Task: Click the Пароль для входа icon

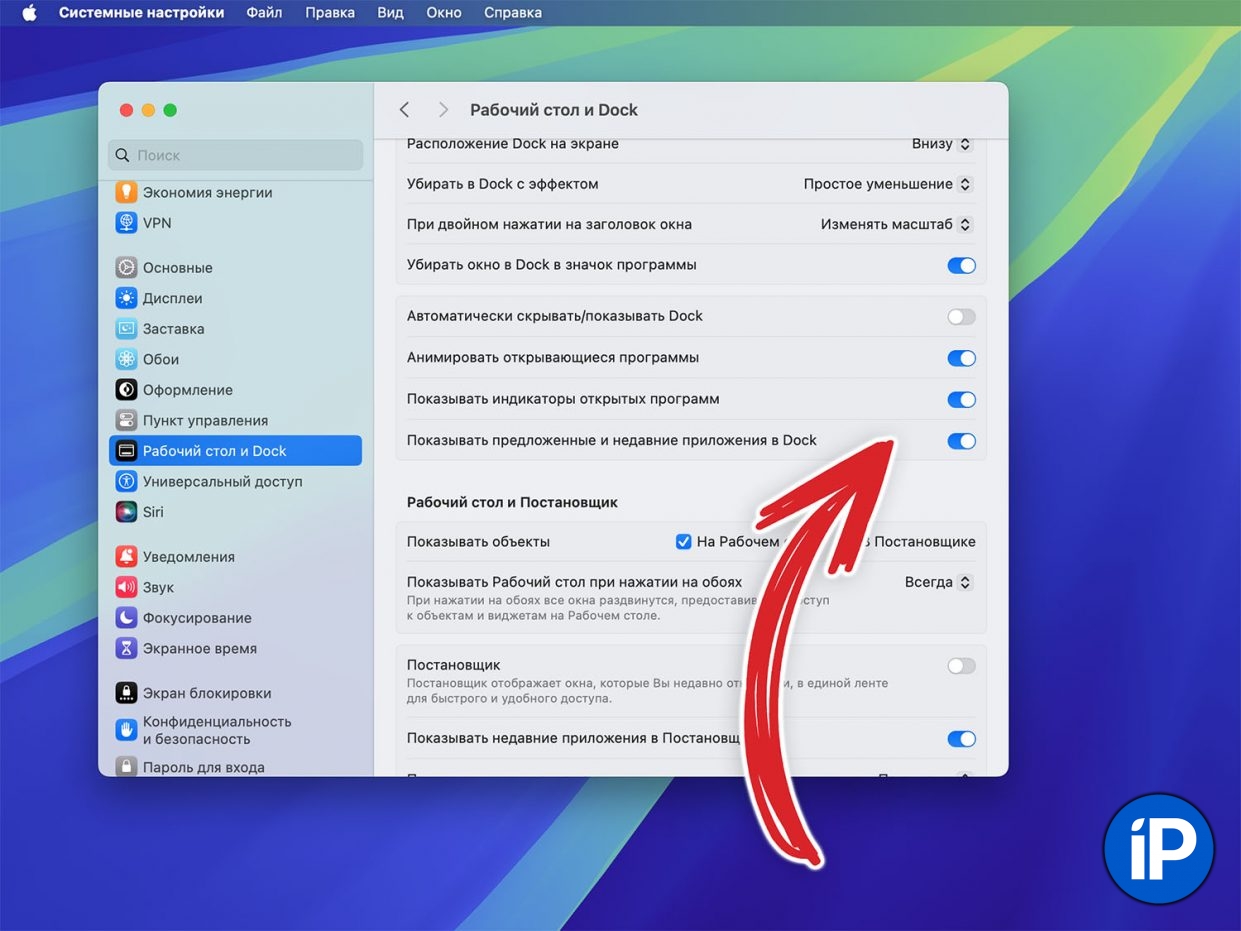Action: pos(126,767)
